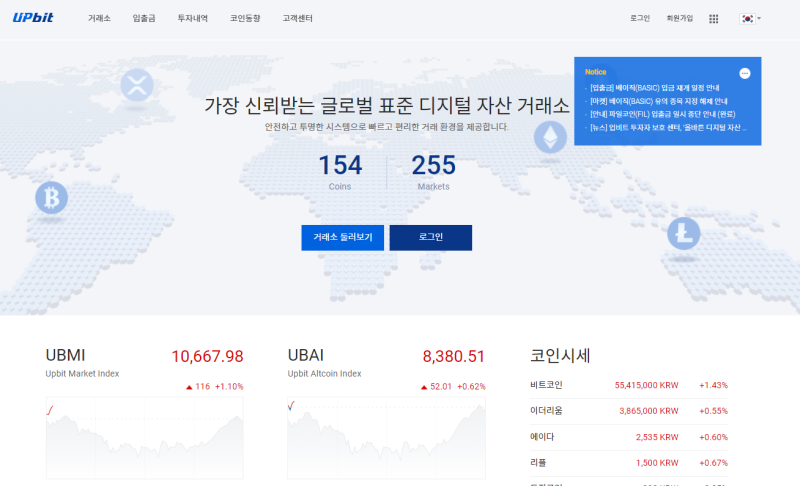Image resolution: width=800 pixels, height=486 pixels.
Task: Click the UBMI value 10,667.98
Action: click(207, 356)
